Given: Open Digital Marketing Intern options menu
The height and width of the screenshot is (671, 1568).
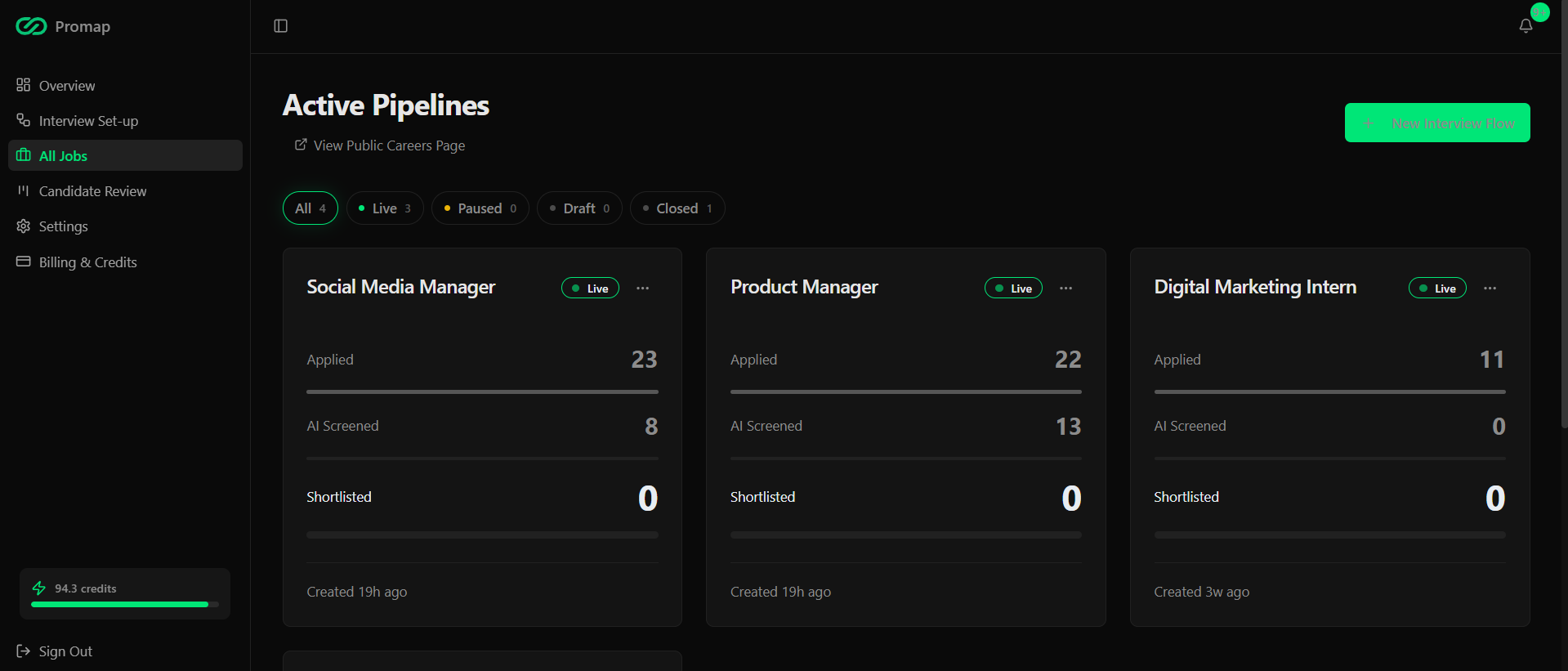Looking at the screenshot, I should pos(1490,288).
